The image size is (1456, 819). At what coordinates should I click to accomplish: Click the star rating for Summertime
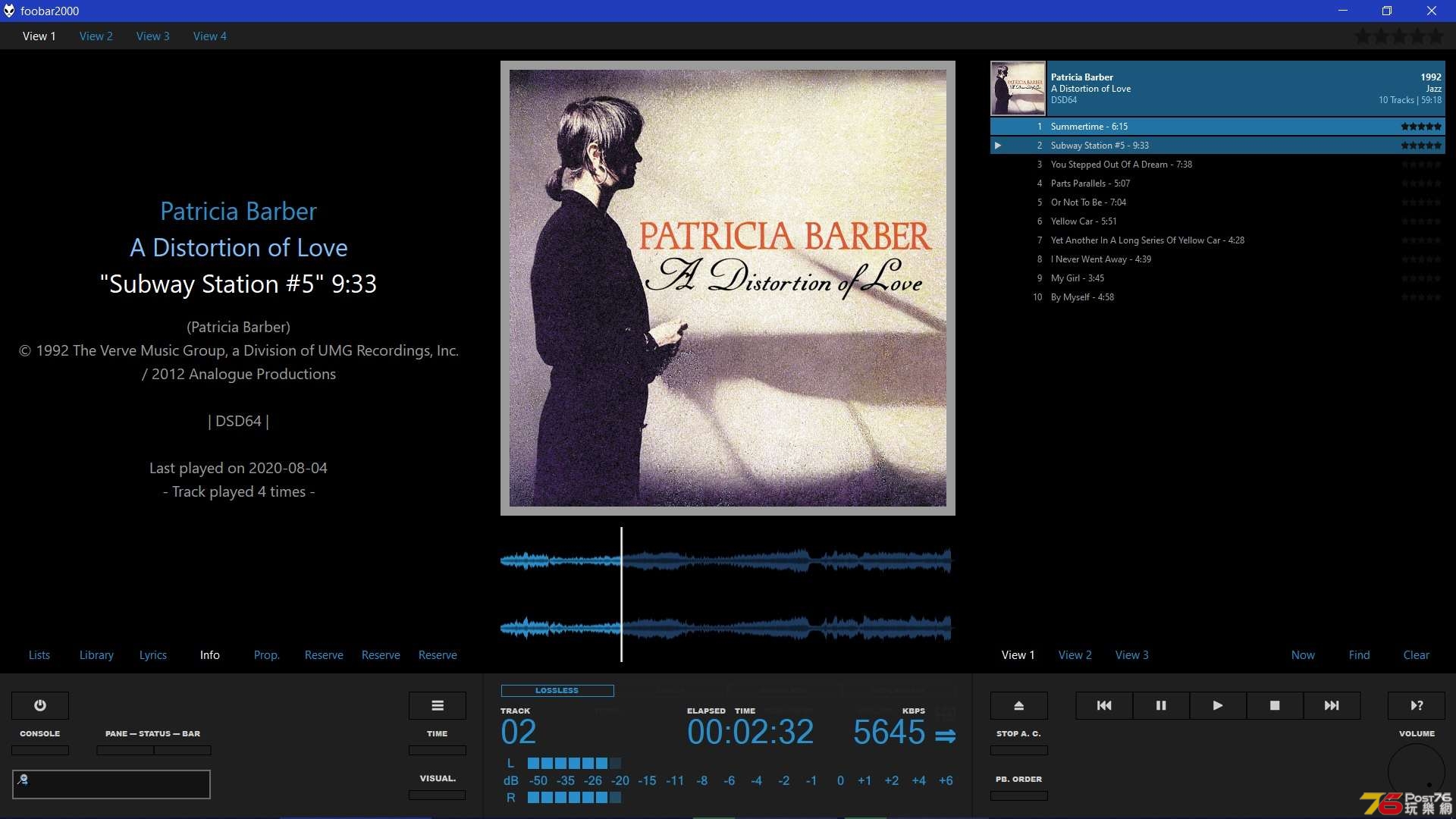(x=1421, y=127)
